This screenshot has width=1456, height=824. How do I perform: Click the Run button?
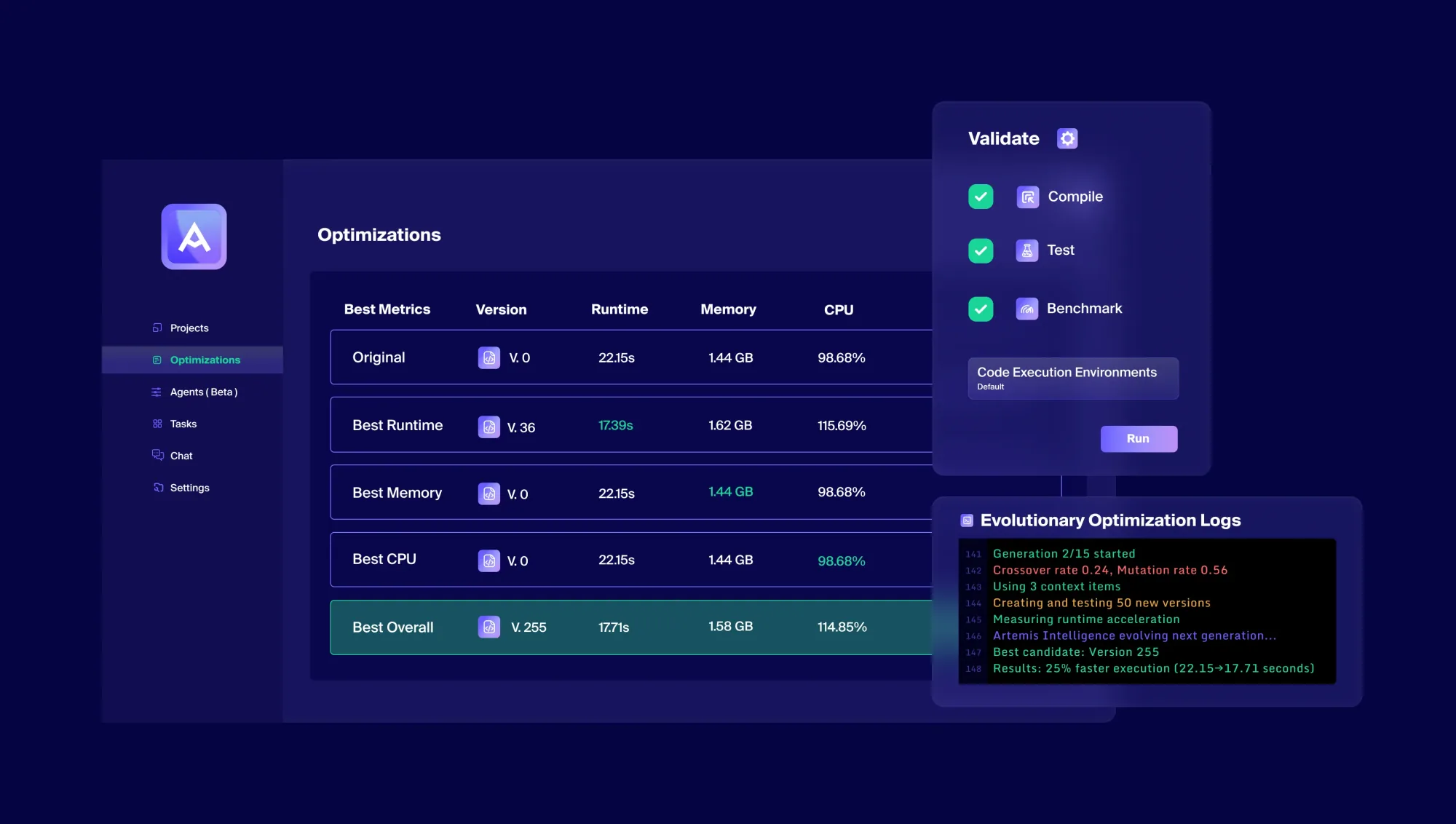click(x=1139, y=439)
